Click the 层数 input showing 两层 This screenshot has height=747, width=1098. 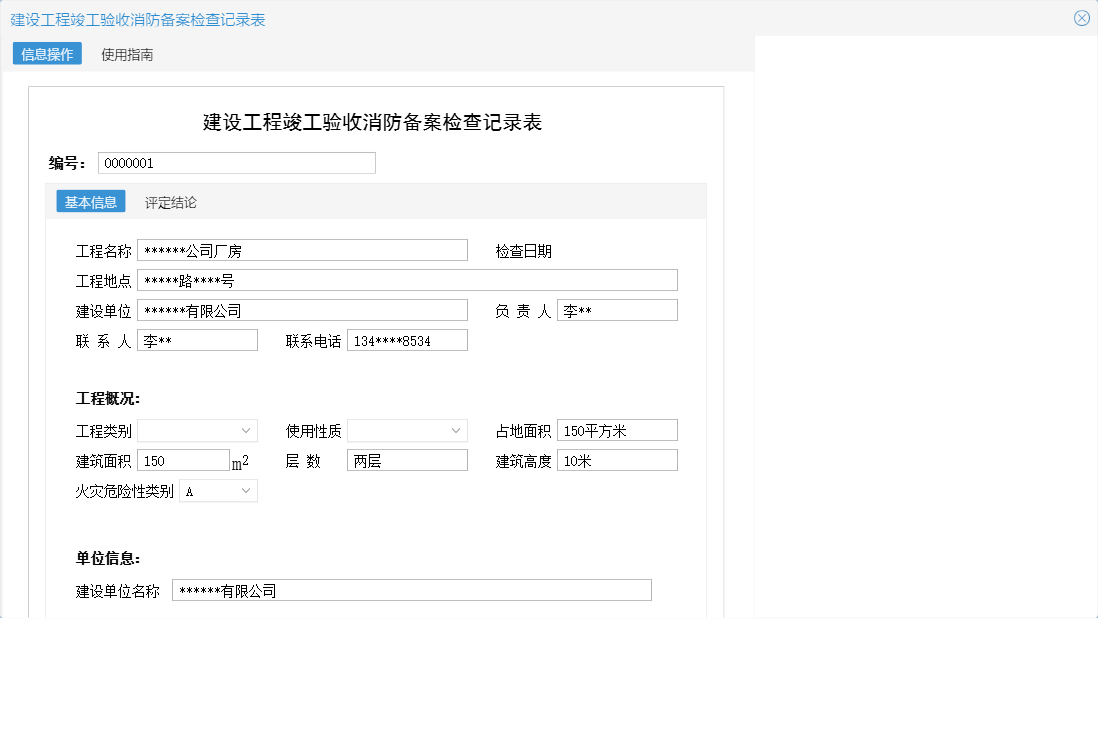pyautogui.click(x=407, y=459)
